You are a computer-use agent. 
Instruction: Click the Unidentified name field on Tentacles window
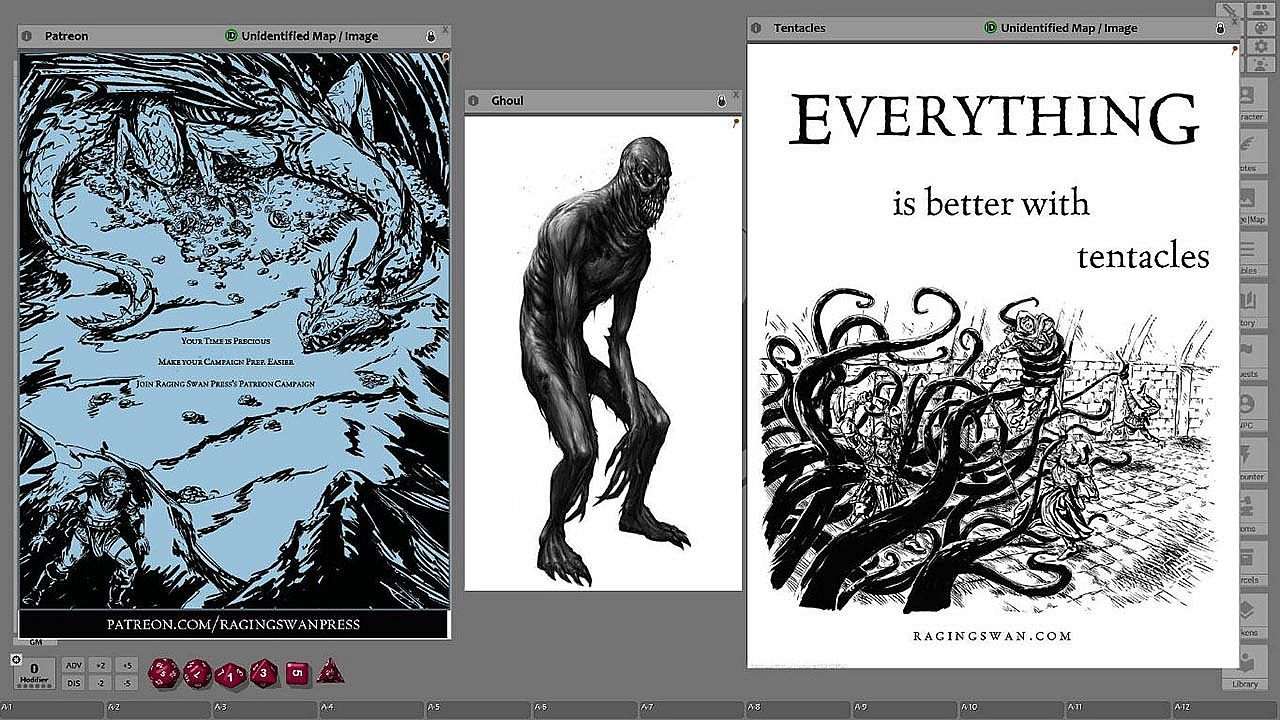(1069, 28)
